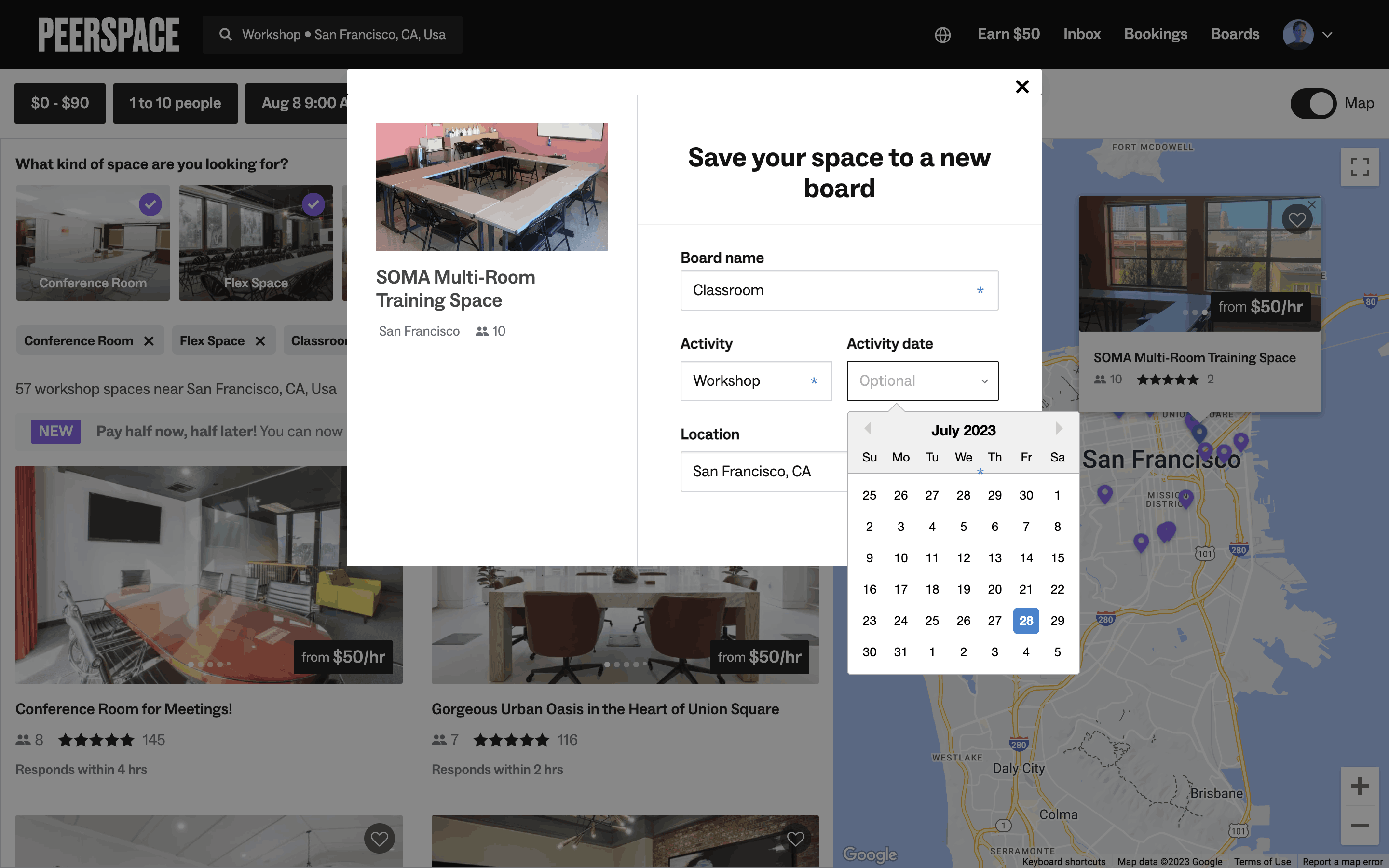The height and width of the screenshot is (868, 1389).
Task: Open the Activity date dropdown
Action: click(x=922, y=380)
